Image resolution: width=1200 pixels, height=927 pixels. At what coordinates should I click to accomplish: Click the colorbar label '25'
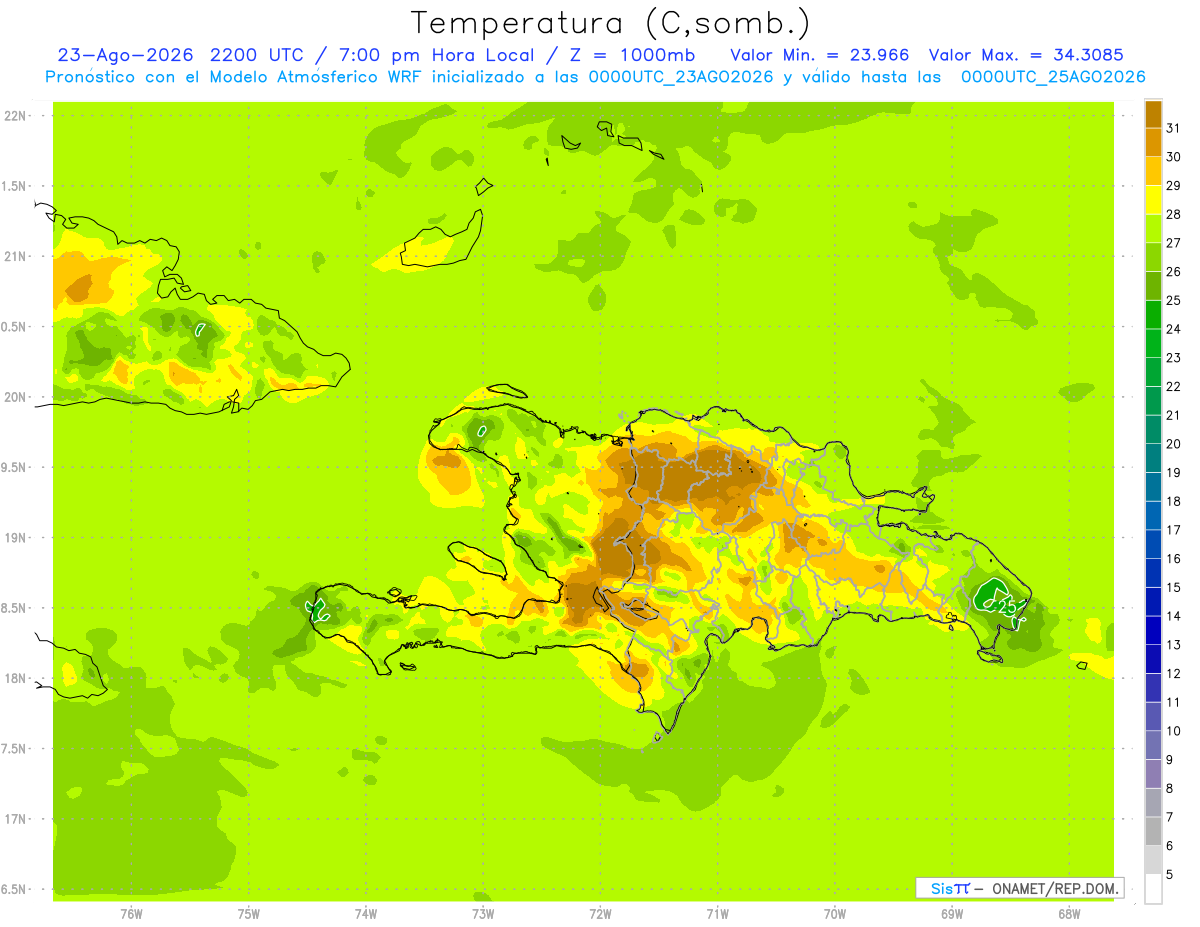point(1173,300)
